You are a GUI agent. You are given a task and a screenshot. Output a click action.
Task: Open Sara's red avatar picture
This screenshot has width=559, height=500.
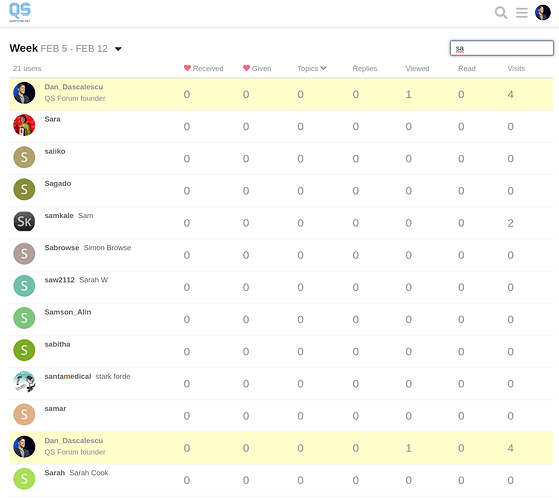click(x=24, y=125)
